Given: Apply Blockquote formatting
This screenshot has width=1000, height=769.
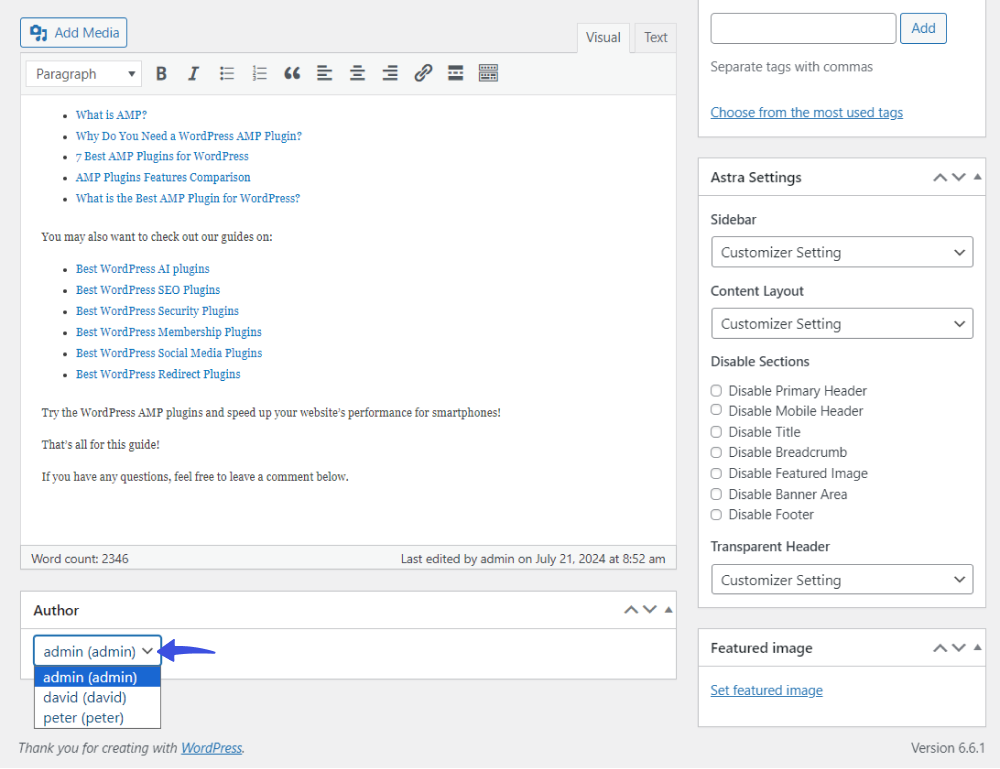Looking at the screenshot, I should click(292, 74).
